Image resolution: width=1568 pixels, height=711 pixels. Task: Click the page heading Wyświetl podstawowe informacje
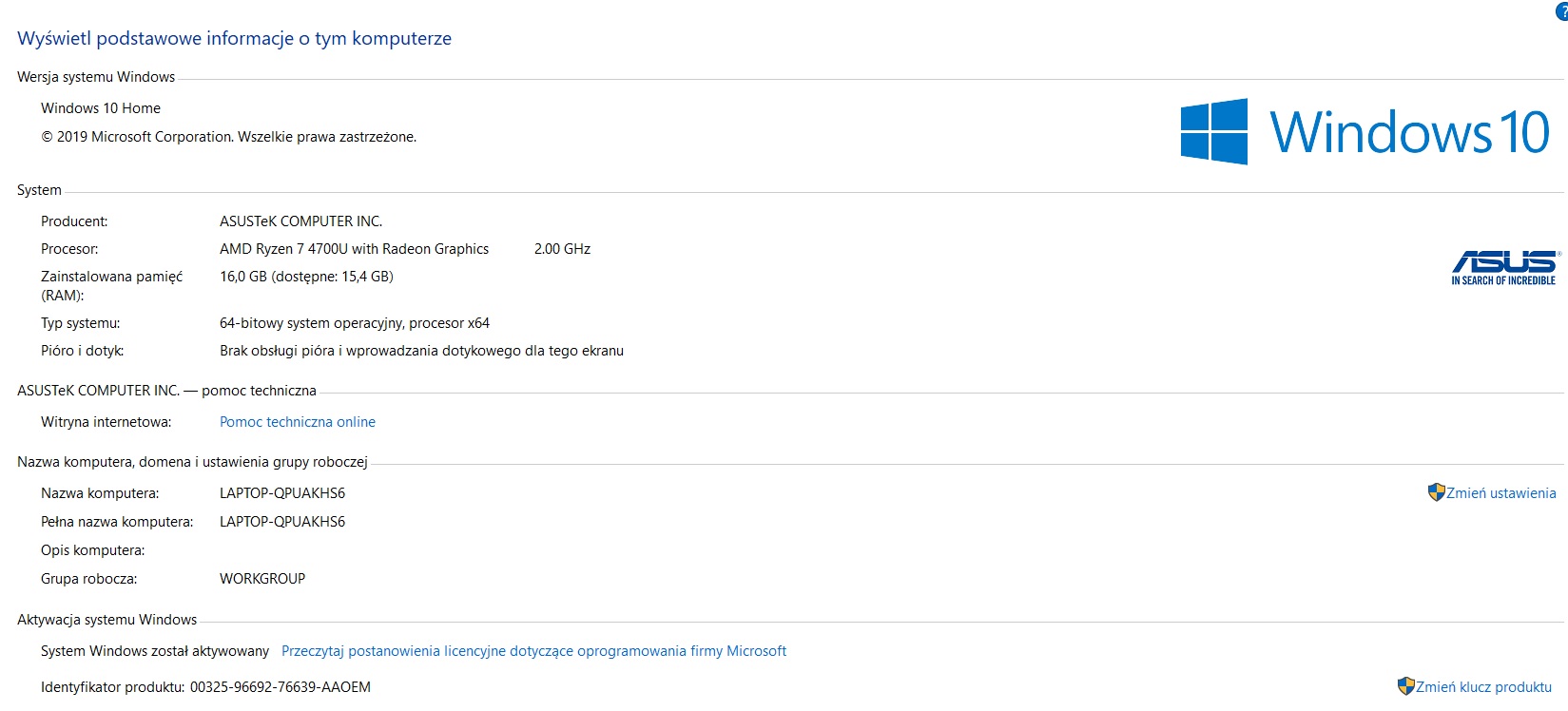tap(234, 39)
